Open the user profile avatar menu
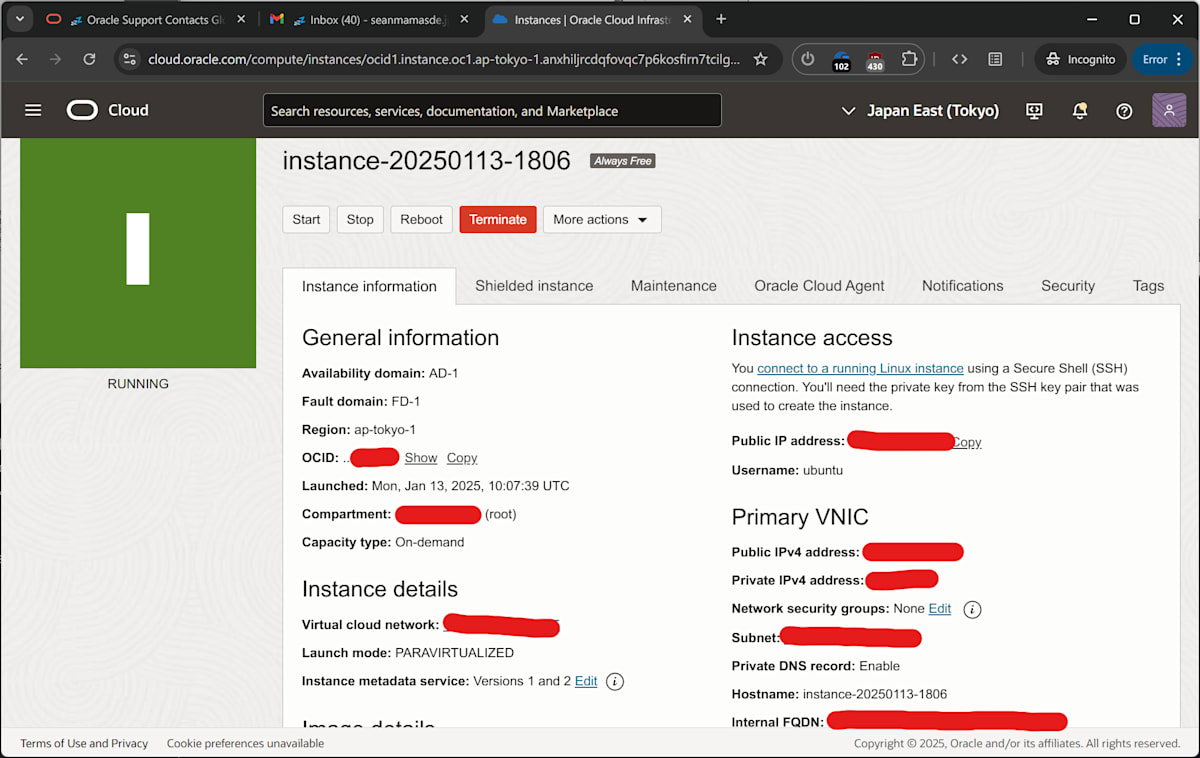1200x758 pixels. tap(1169, 110)
